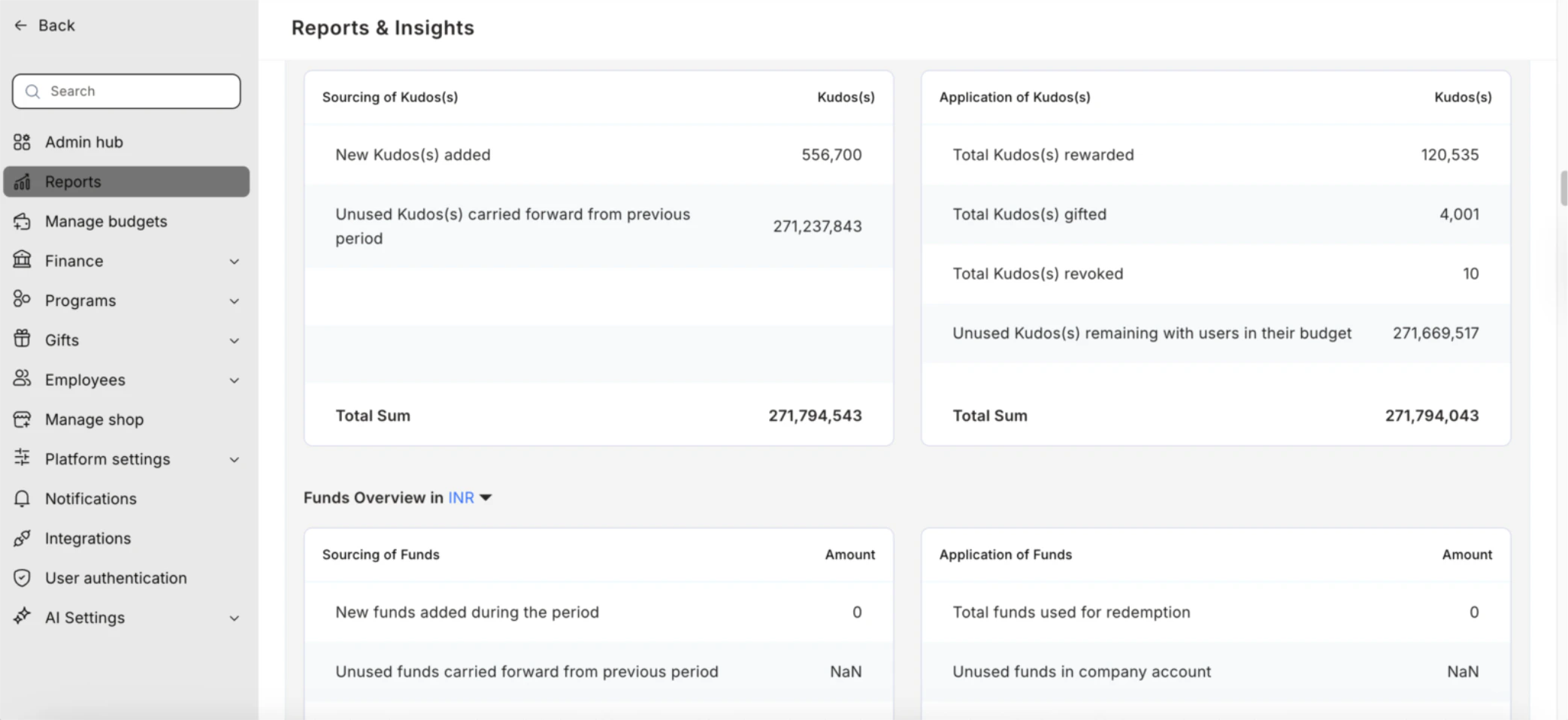Select unused Kudos remaining value 271,669,517

1436,333
